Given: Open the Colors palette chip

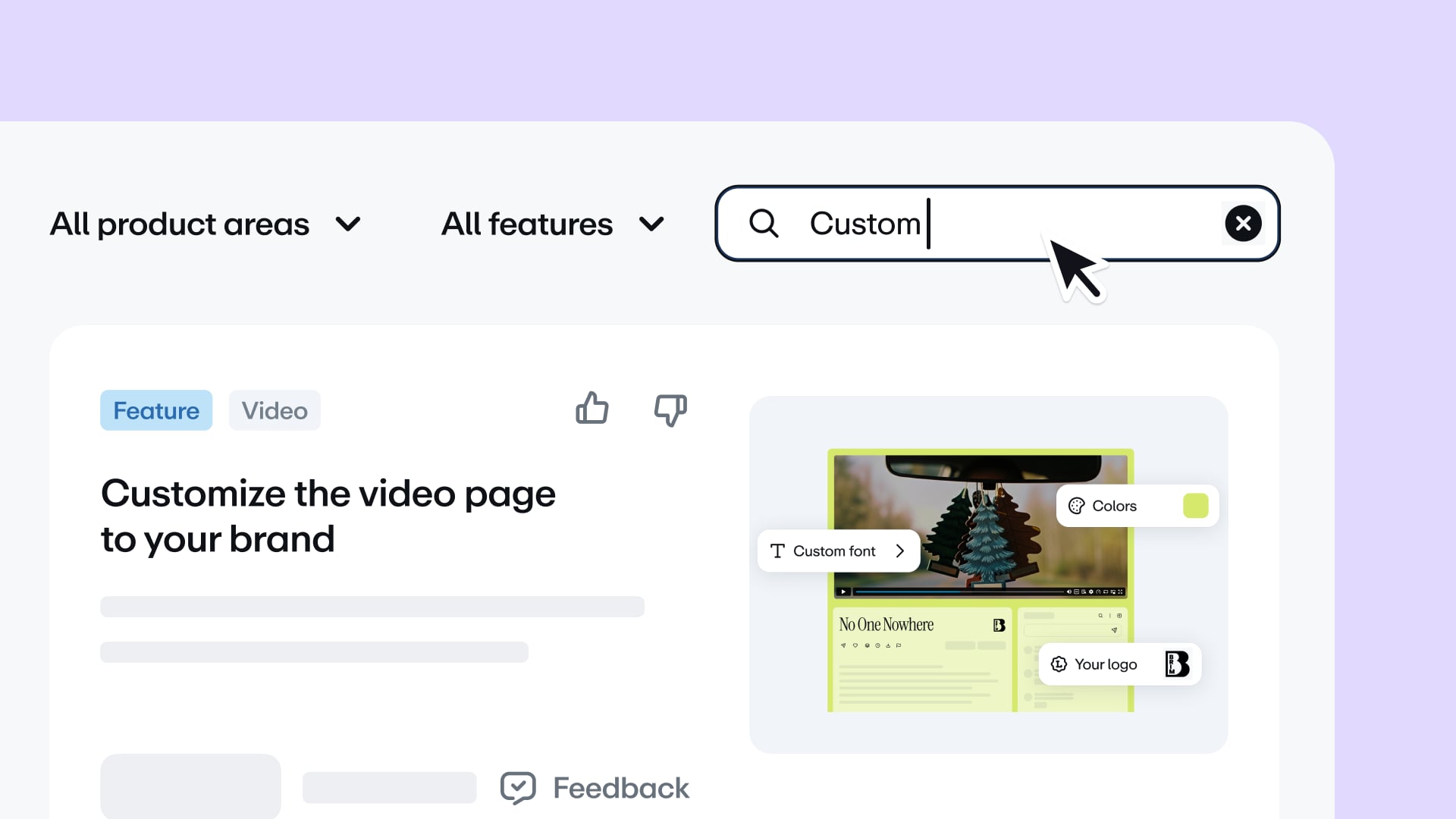Looking at the screenshot, I should (1137, 506).
